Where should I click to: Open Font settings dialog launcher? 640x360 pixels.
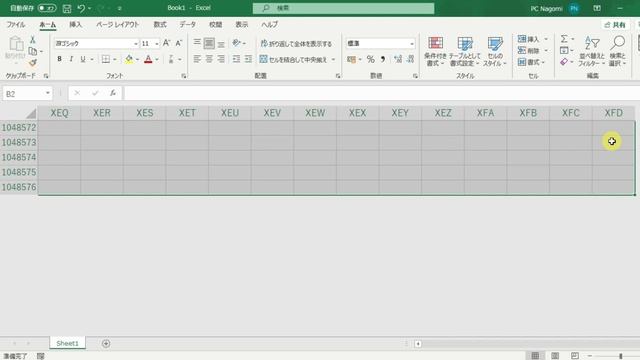pos(184,76)
